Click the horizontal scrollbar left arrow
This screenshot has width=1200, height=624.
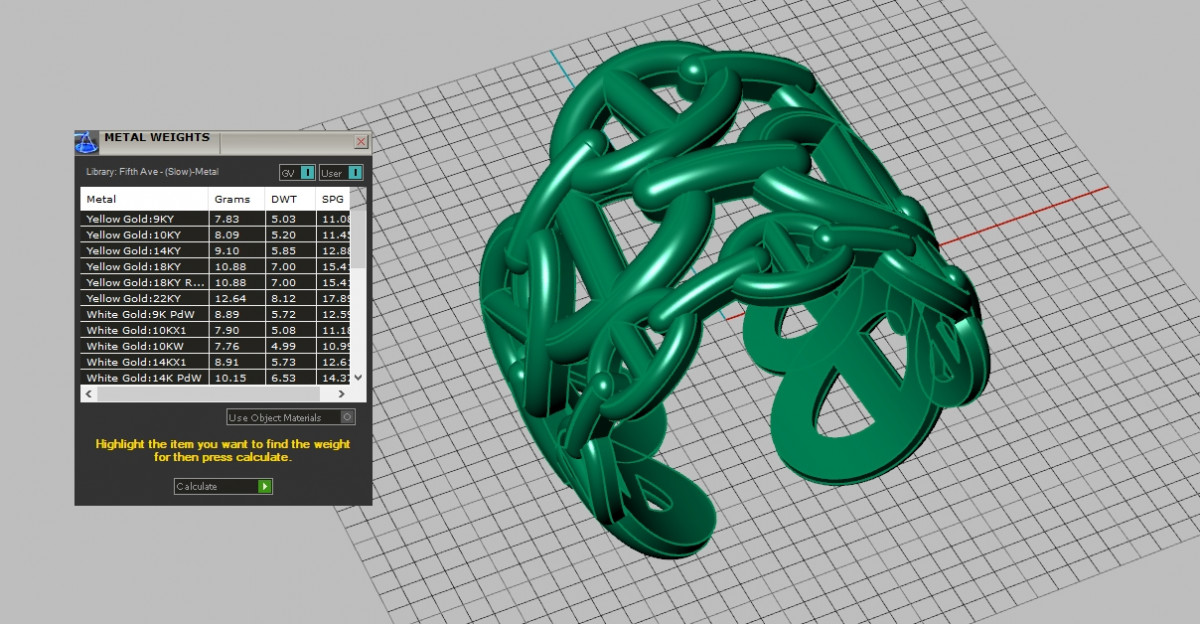coord(87,394)
